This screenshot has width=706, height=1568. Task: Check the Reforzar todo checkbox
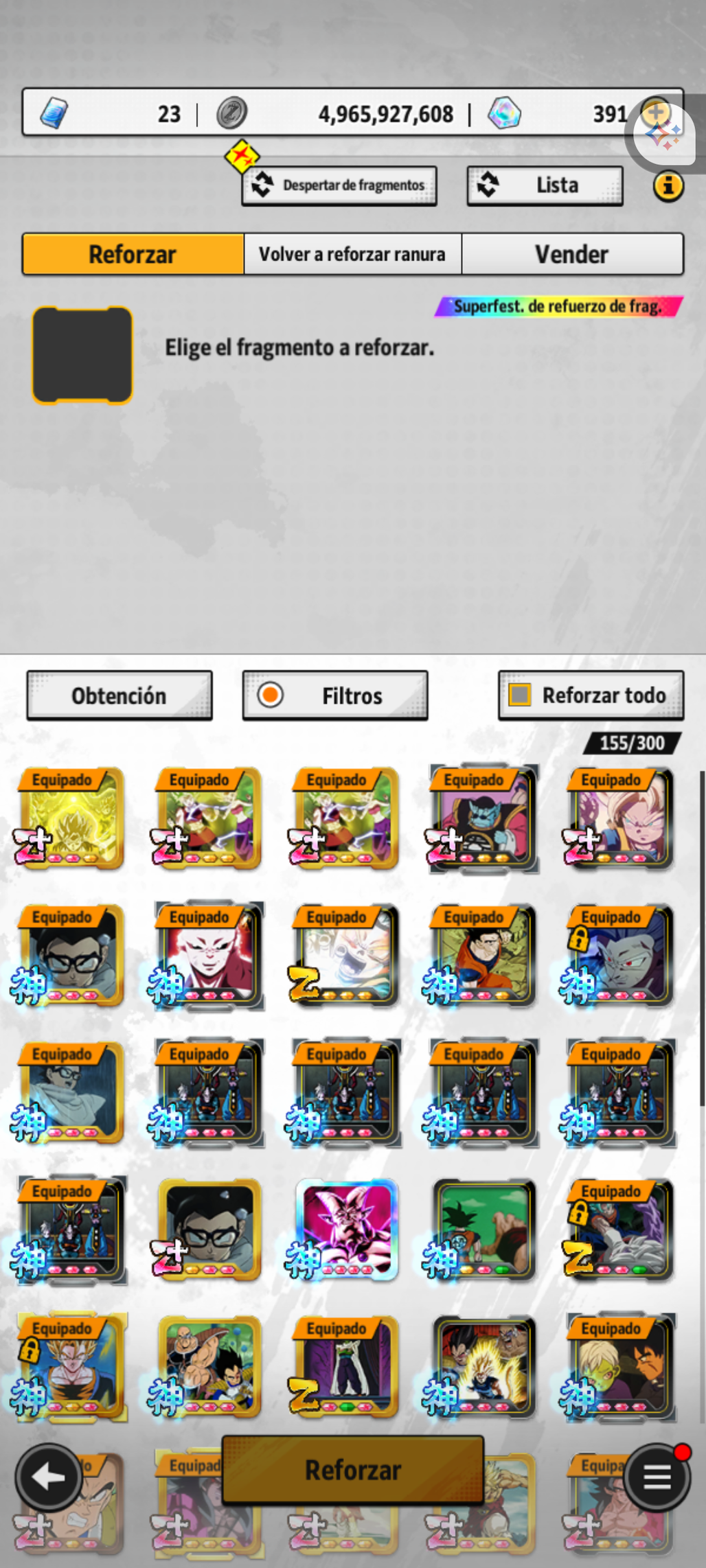tap(520, 695)
